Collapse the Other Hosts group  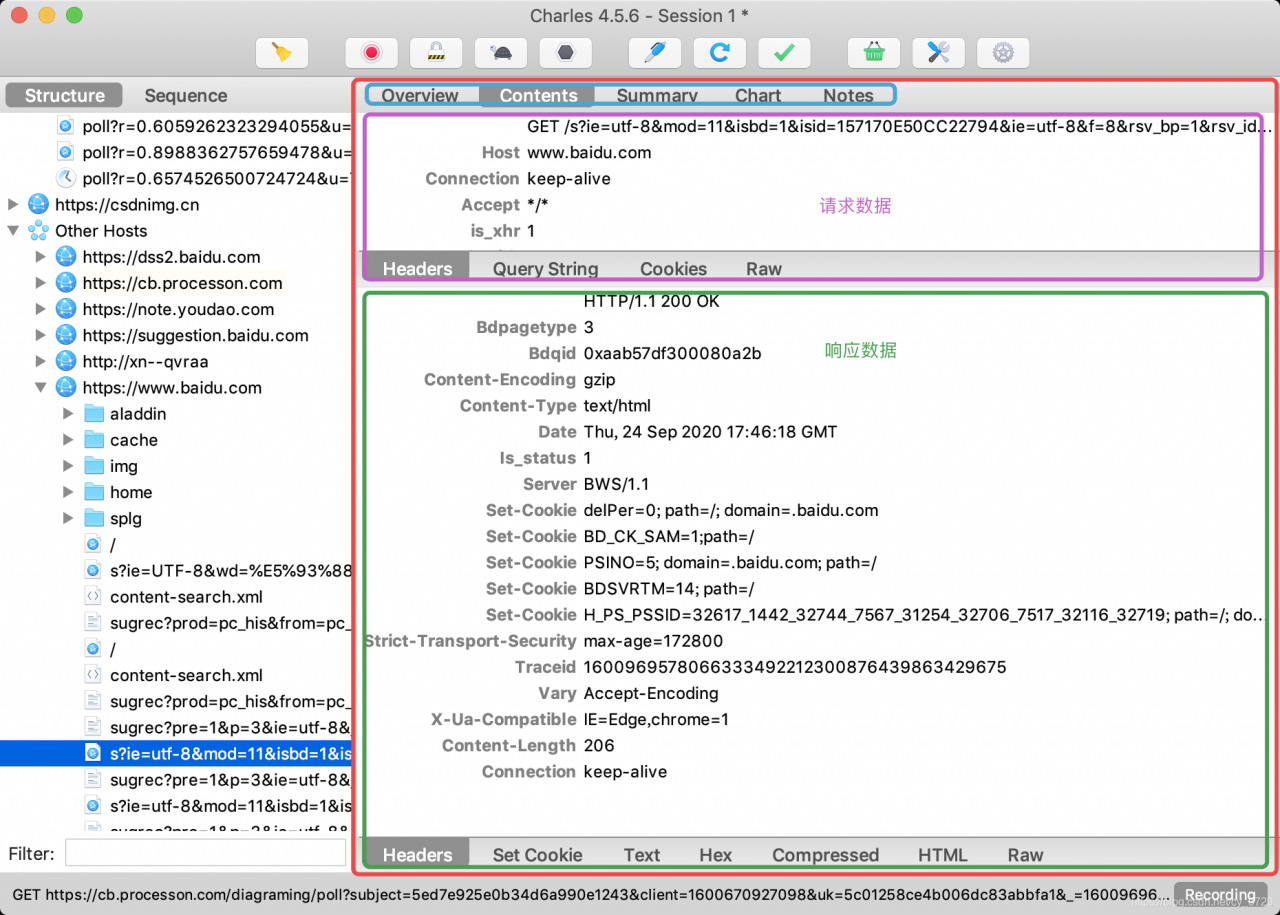pyautogui.click(x=14, y=231)
